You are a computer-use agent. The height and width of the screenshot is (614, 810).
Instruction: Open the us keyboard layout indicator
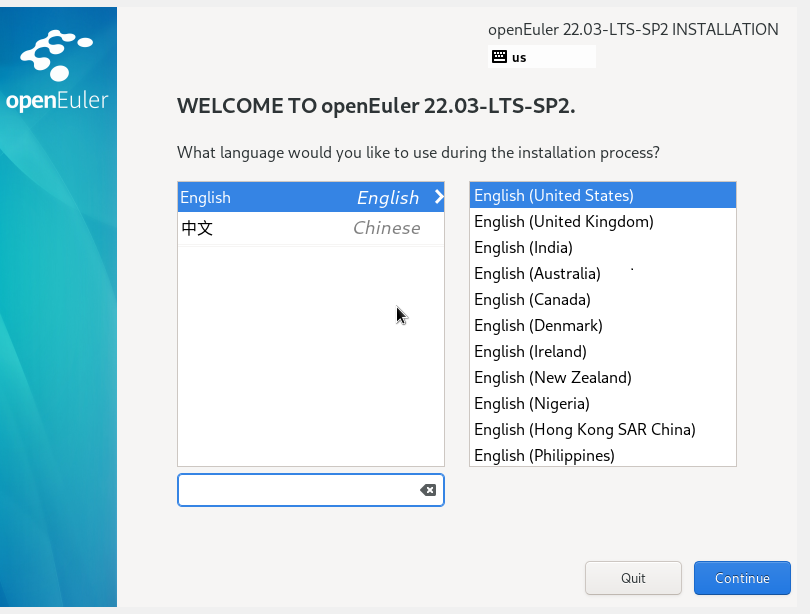point(541,57)
